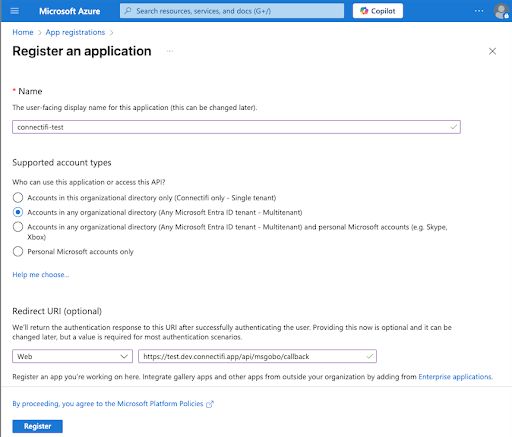
Task: Select Personal Microsoft accounts only option
Action: pyautogui.click(x=18, y=251)
